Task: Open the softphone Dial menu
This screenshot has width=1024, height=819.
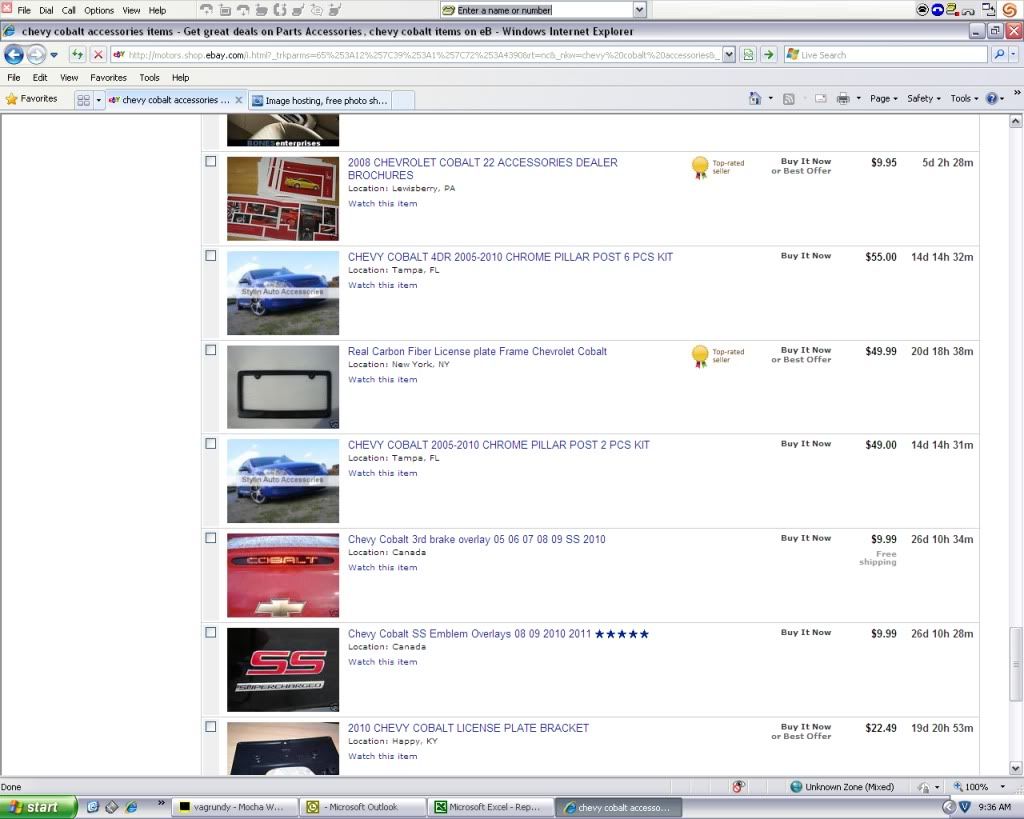Action: 46,10
